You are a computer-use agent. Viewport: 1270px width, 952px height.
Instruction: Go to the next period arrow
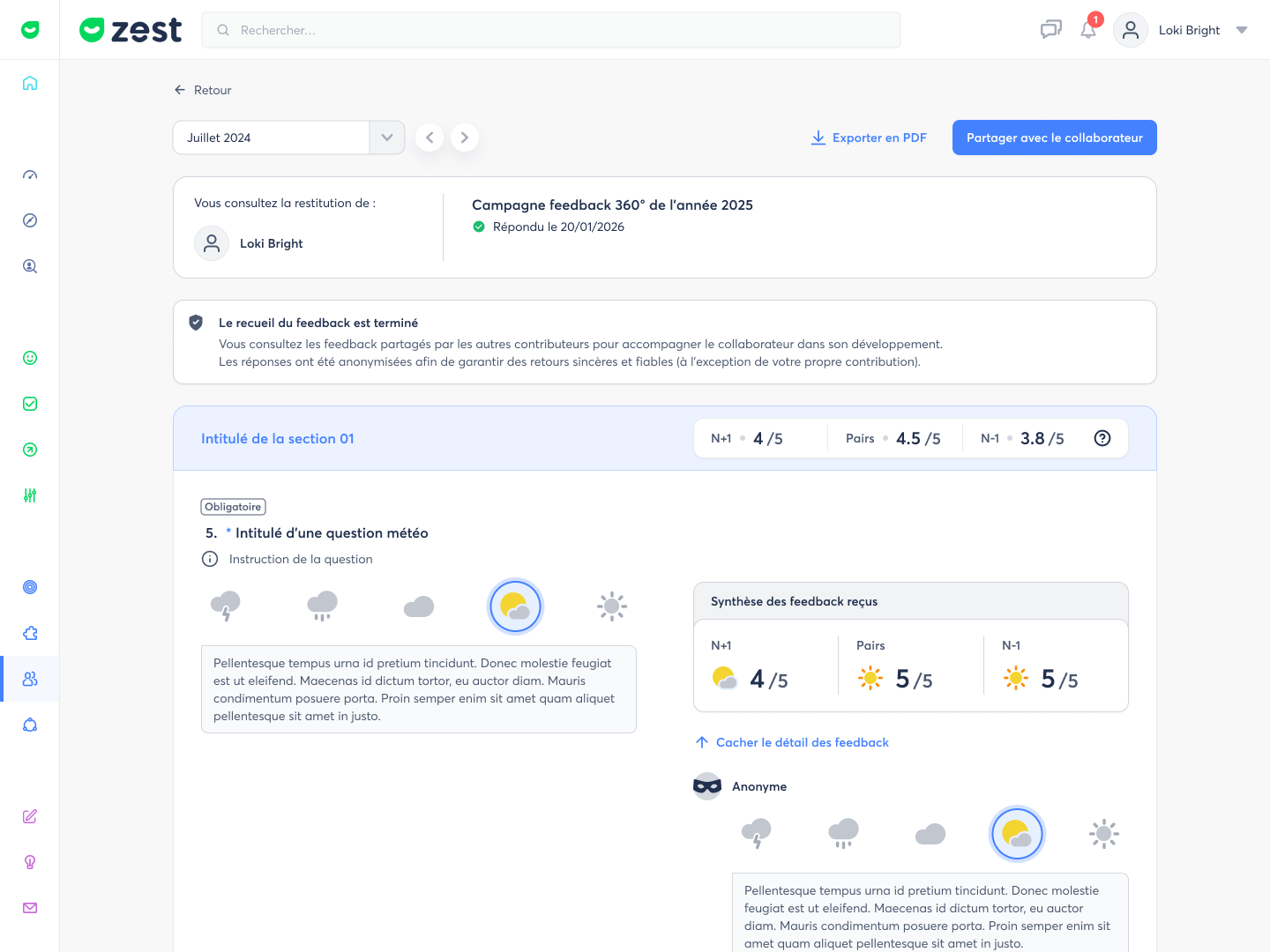coord(465,138)
